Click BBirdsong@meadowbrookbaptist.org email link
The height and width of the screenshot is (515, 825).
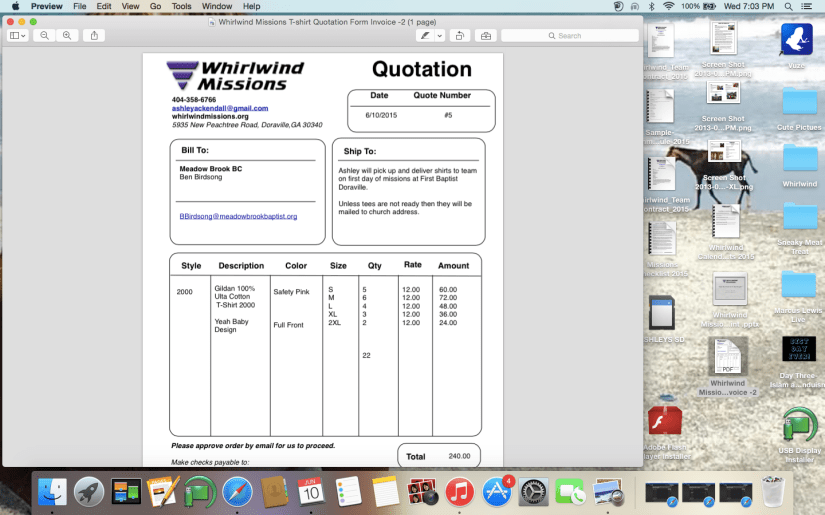[x=238, y=216]
